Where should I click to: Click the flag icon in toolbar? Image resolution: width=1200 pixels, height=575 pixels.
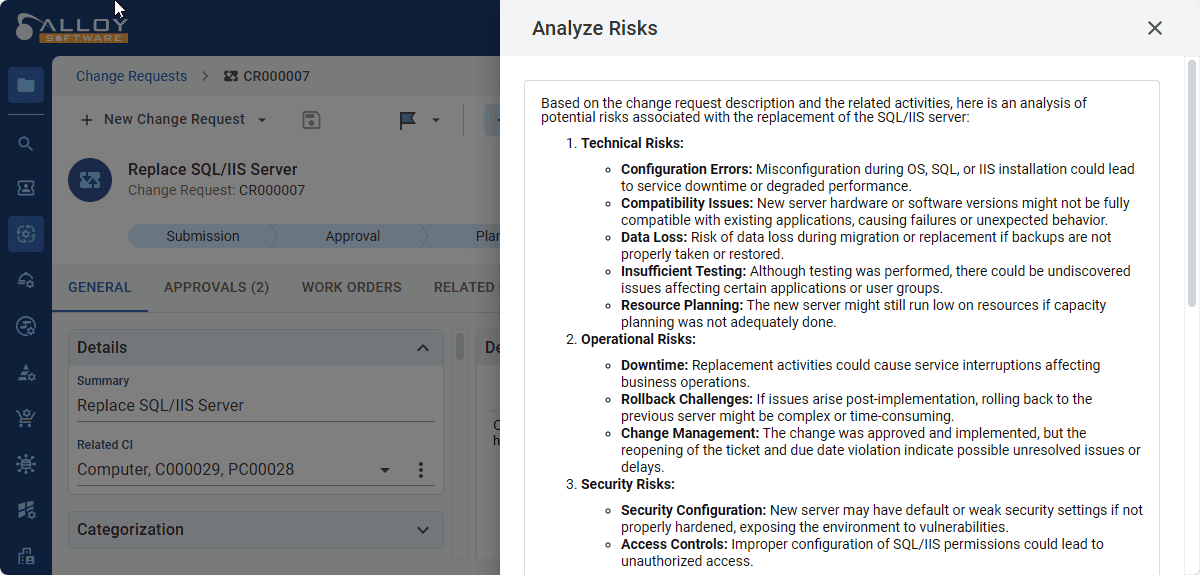(408, 120)
